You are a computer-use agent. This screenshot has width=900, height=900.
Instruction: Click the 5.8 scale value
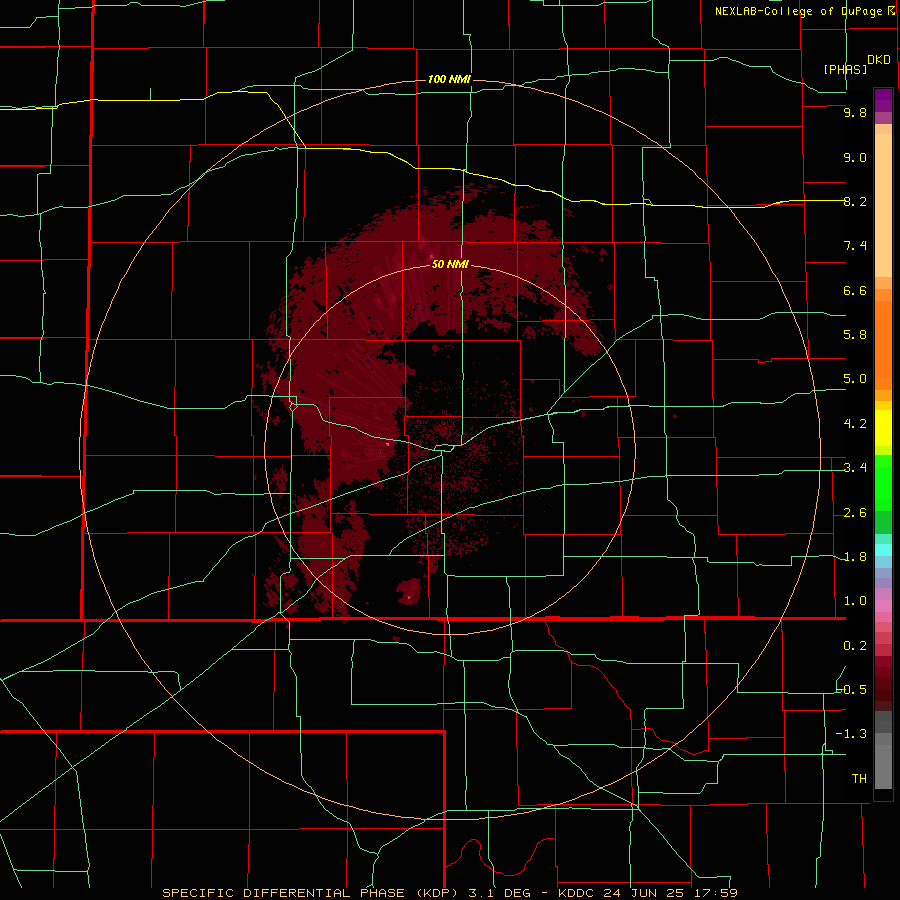(855, 335)
